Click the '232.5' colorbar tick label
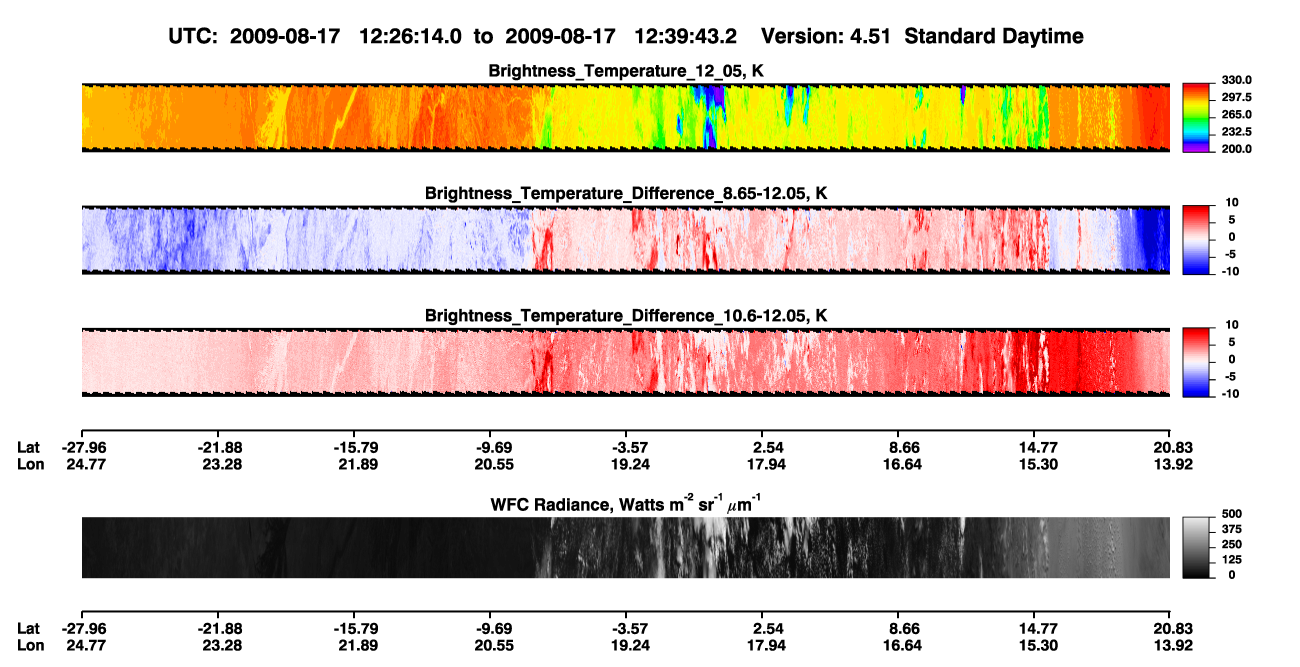Image resolution: width=1300 pixels, height=667 pixels. click(x=1239, y=132)
